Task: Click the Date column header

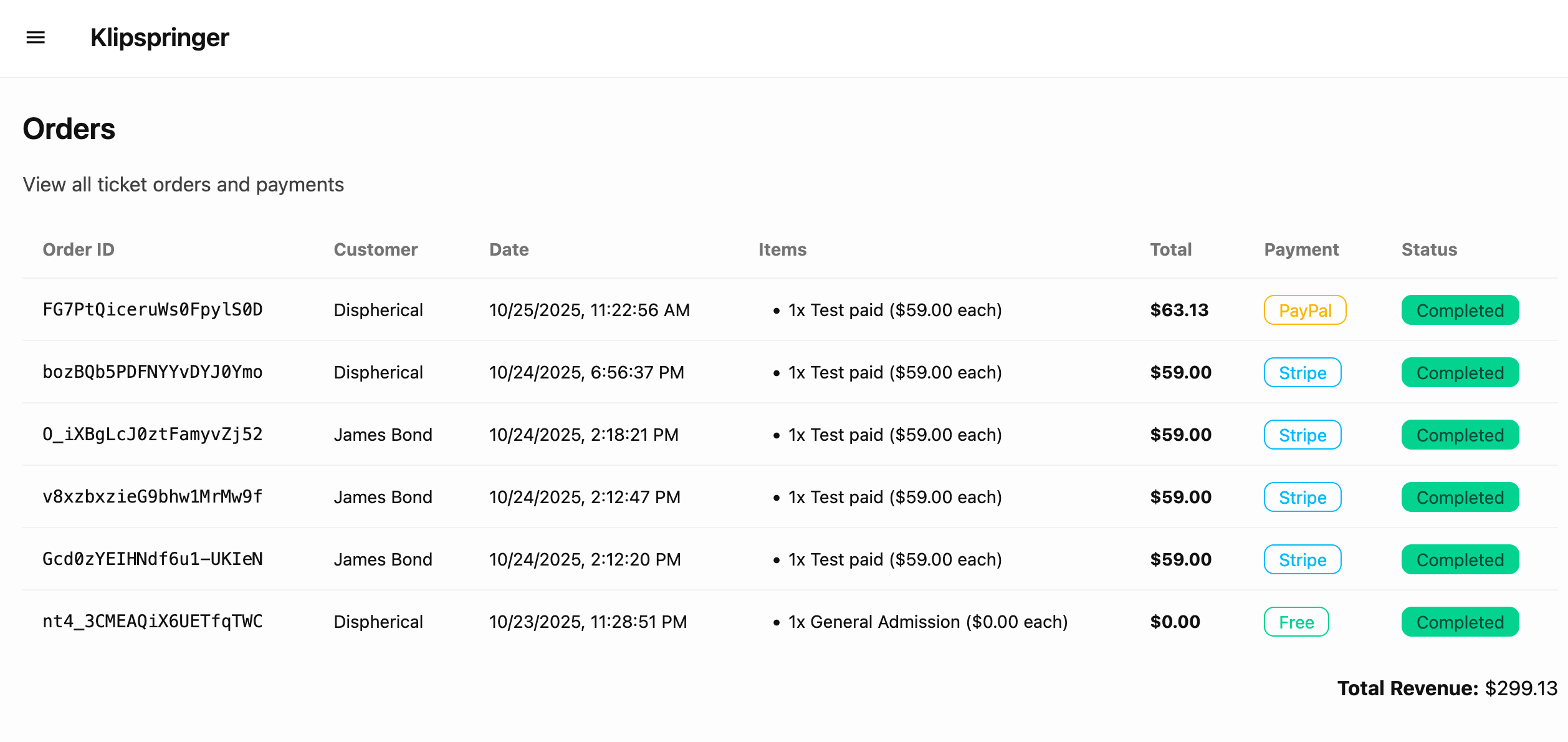Action: (x=509, y=250)
